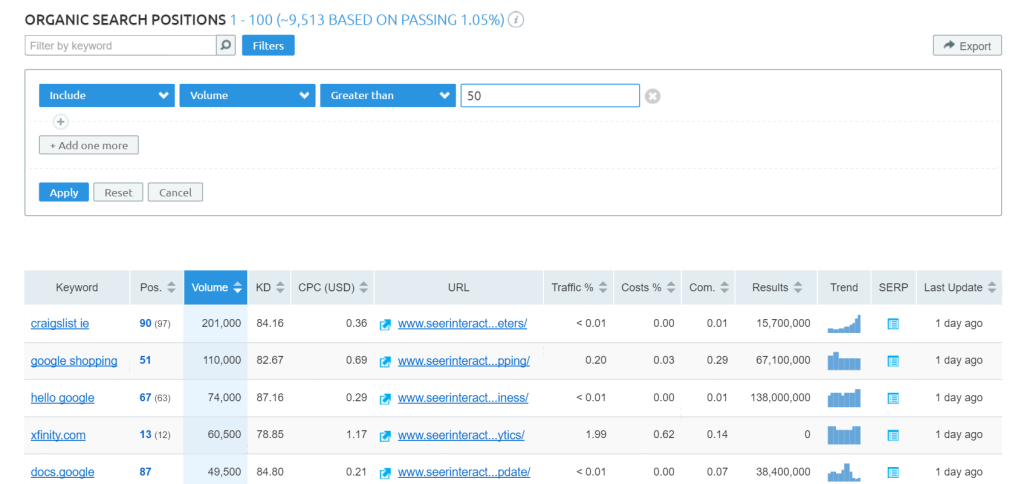Click external link icon for google shopping URL
This screenshot has height=484, width=1024.
point(385,361)
